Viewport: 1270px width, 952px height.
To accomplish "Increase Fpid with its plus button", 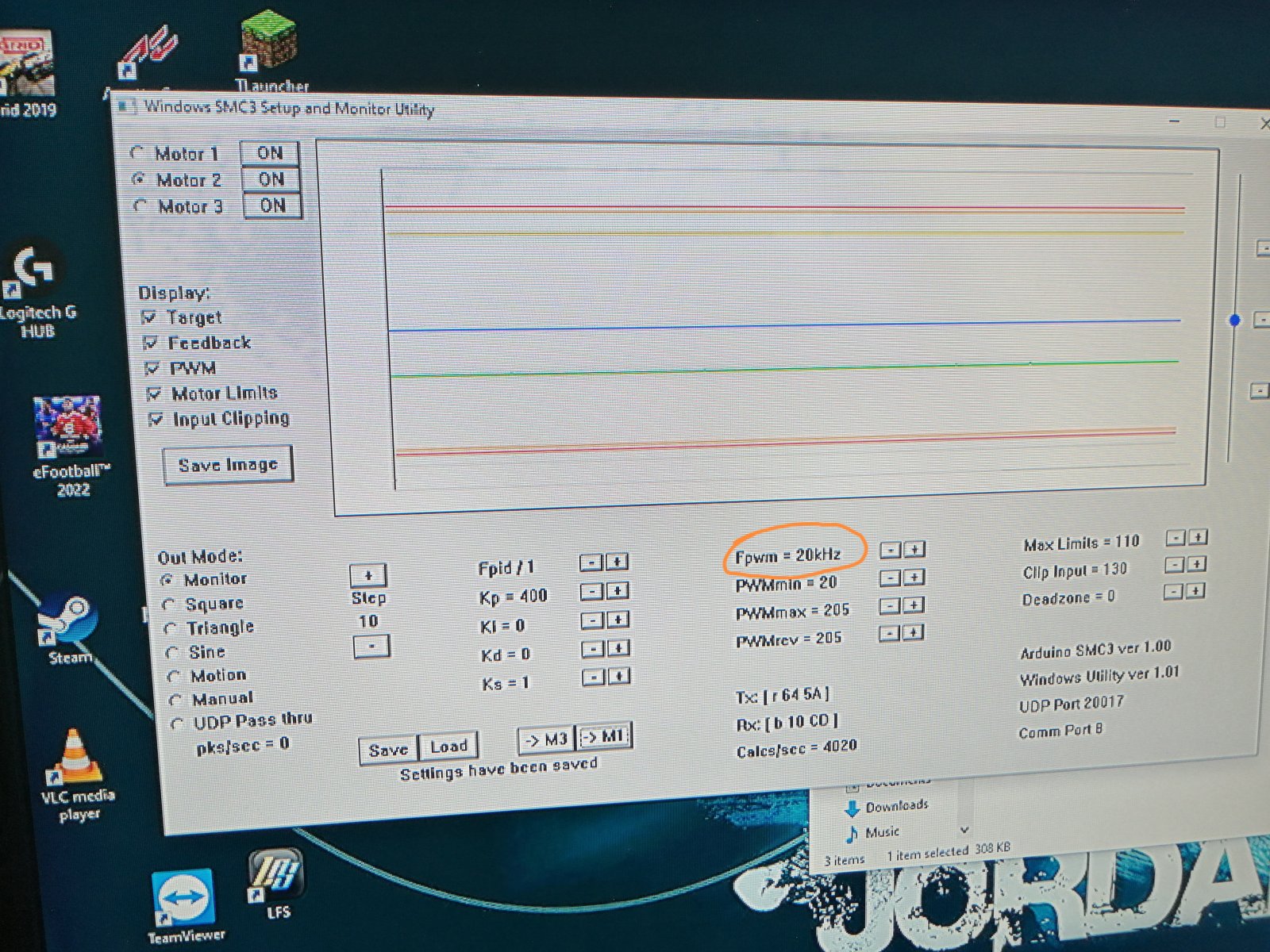I will 617,562.
